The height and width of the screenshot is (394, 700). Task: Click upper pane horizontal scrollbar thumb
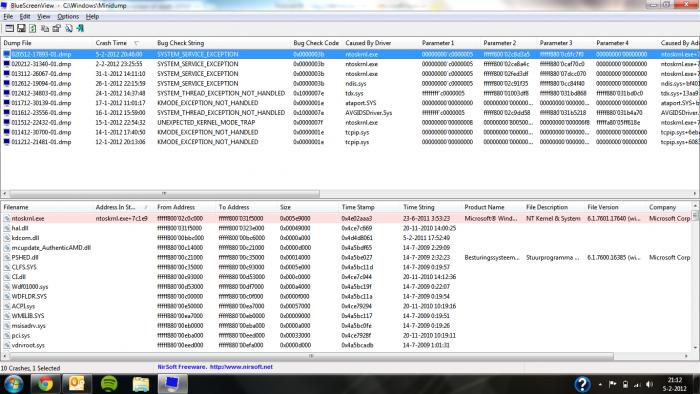click(x=164, y=194)
